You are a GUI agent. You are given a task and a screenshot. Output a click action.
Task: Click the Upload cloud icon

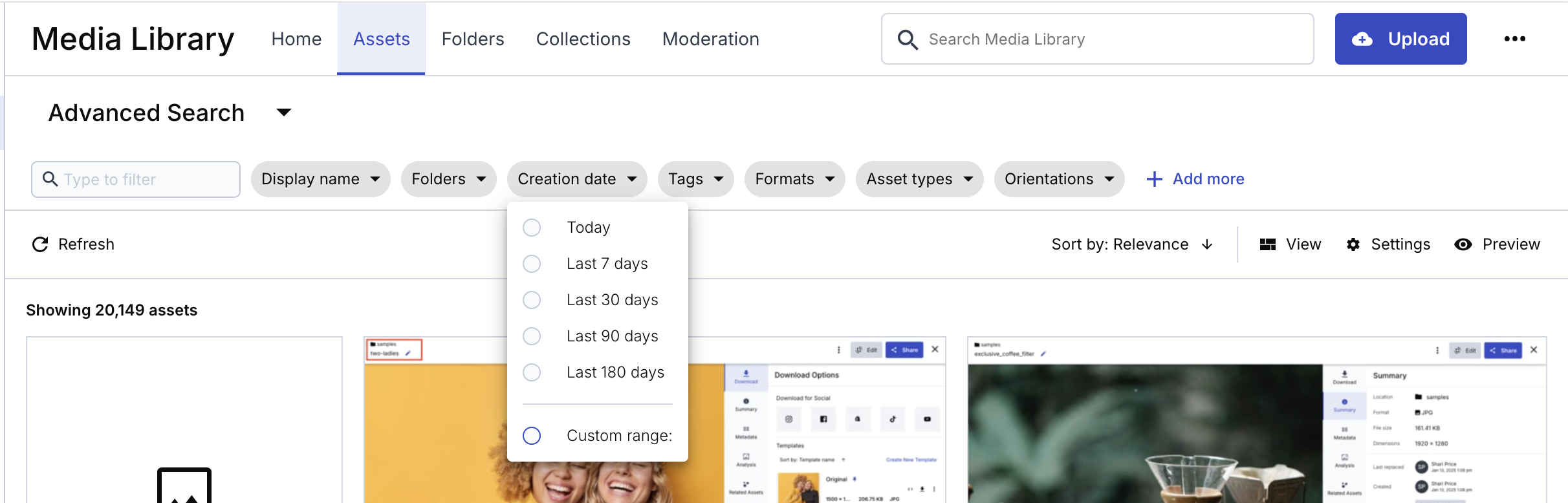point(1362,39)
